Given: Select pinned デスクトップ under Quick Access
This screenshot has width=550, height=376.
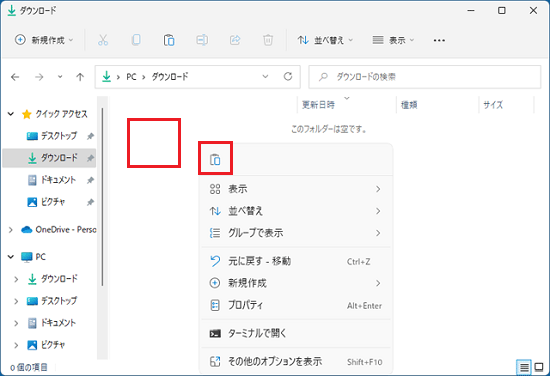Looking at the screenshot, I should pyautogui.click(x=59, y=136).
